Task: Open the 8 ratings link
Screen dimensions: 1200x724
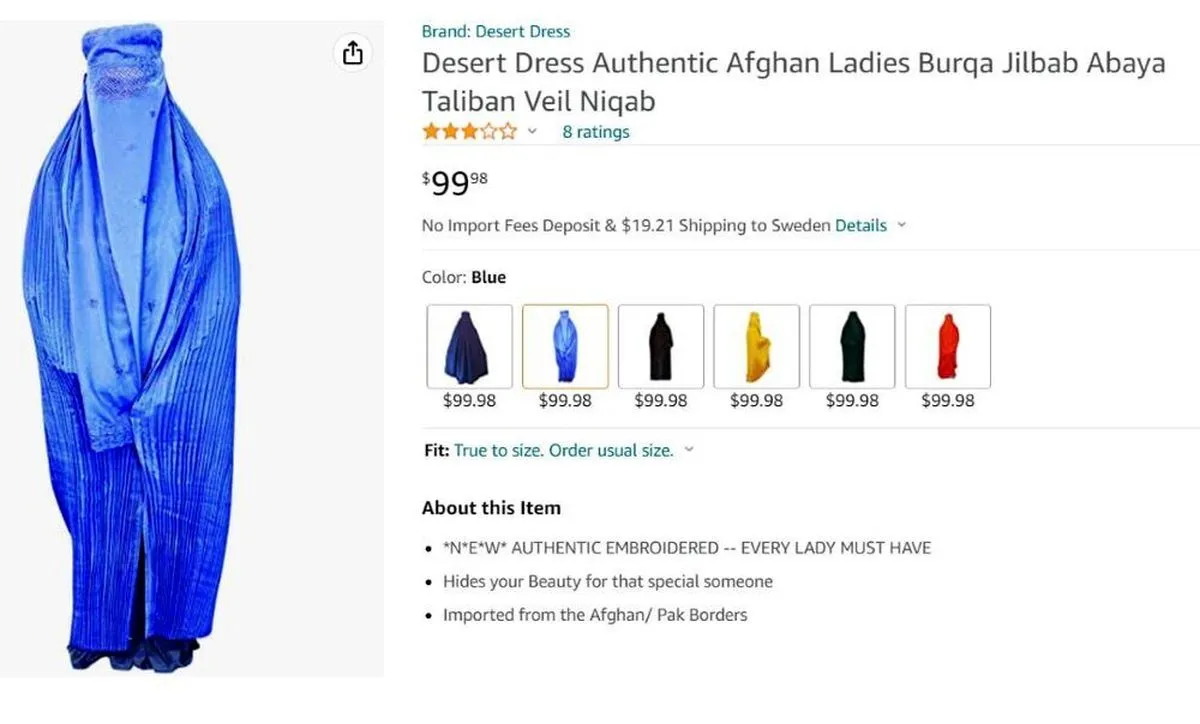Action: coord(595,131)
